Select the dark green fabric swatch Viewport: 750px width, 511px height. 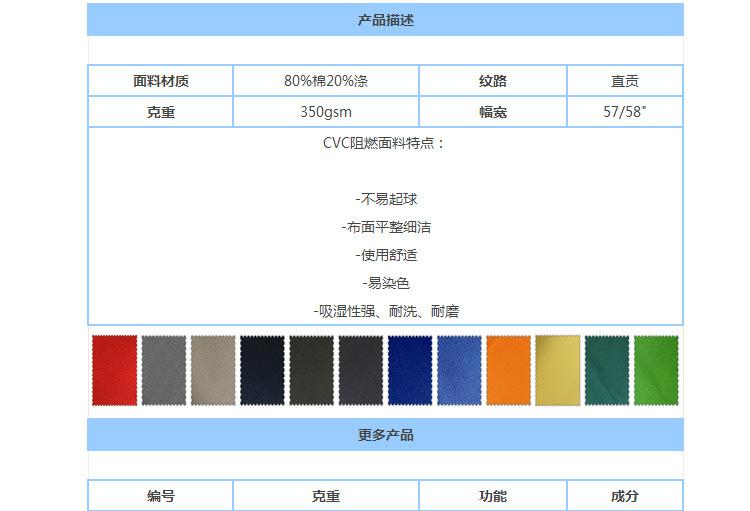coord(607,370)
